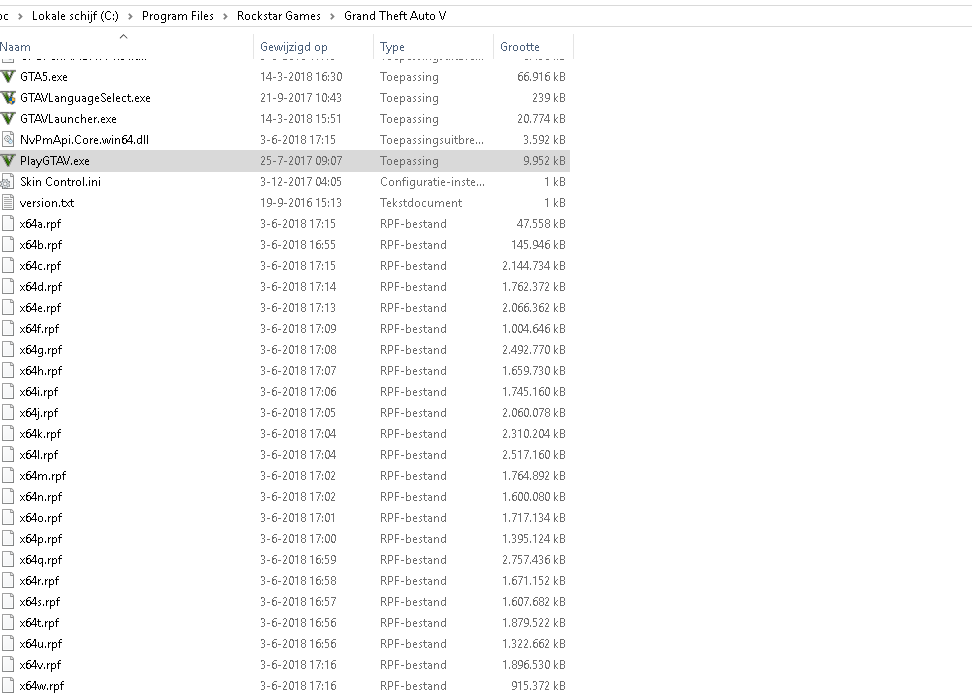
Task: Select the x64j.rpf file icon
Action: point(8,413)
